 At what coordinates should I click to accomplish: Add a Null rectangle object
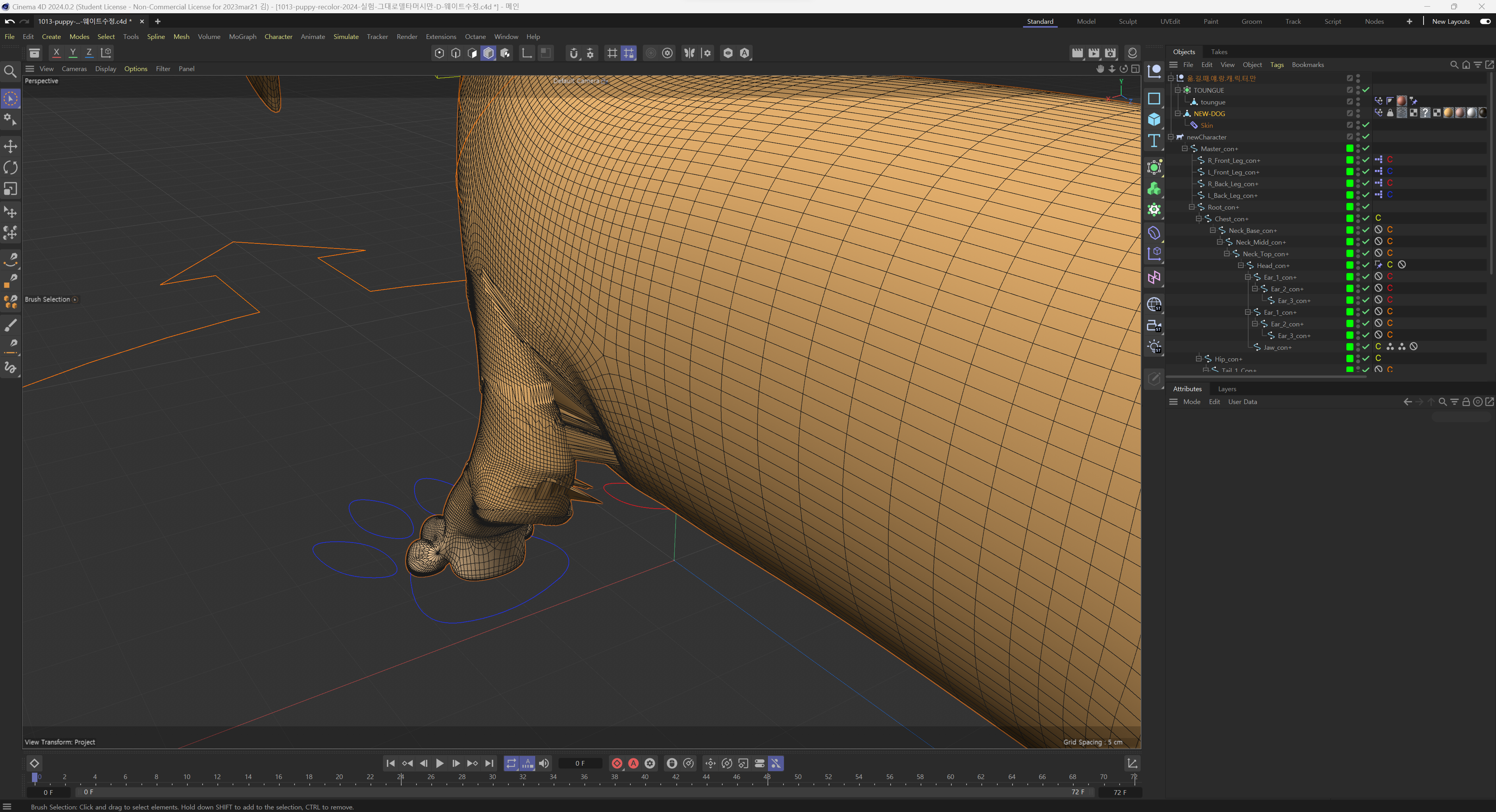pyautogui.click(x=1154, y=99)
